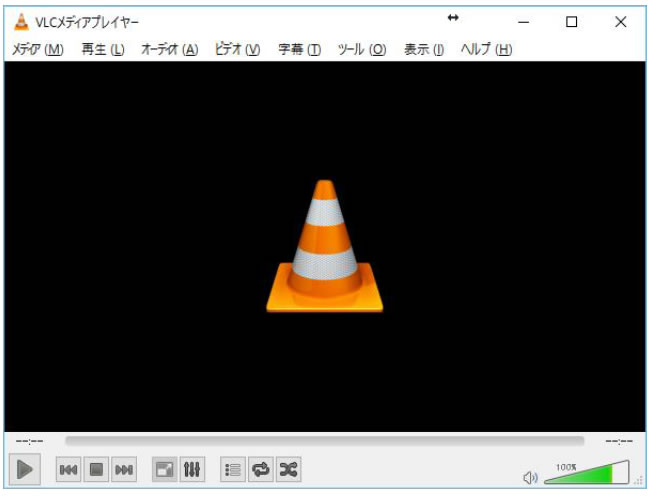Open the メディア (M) menu

38,49
